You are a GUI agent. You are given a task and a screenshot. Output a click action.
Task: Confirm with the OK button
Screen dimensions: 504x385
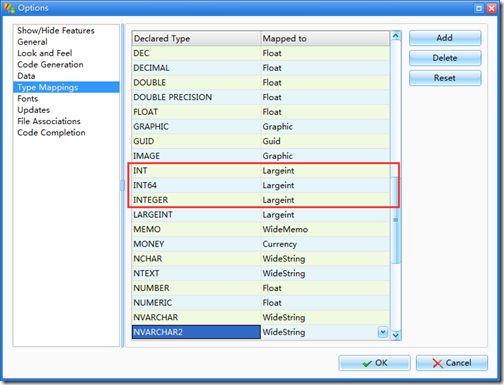point(374,363)
